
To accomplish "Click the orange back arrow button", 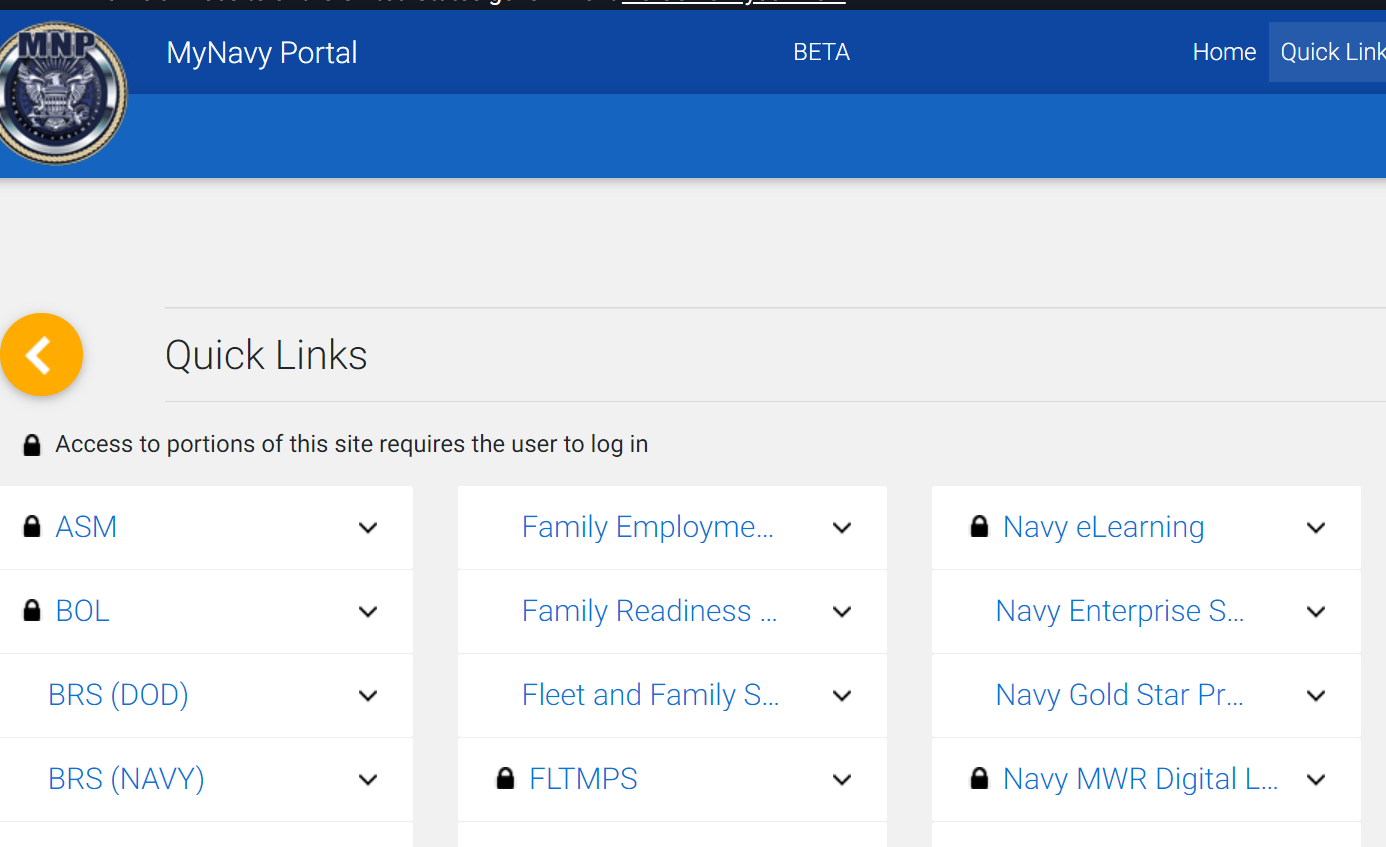I will (41, 354).
